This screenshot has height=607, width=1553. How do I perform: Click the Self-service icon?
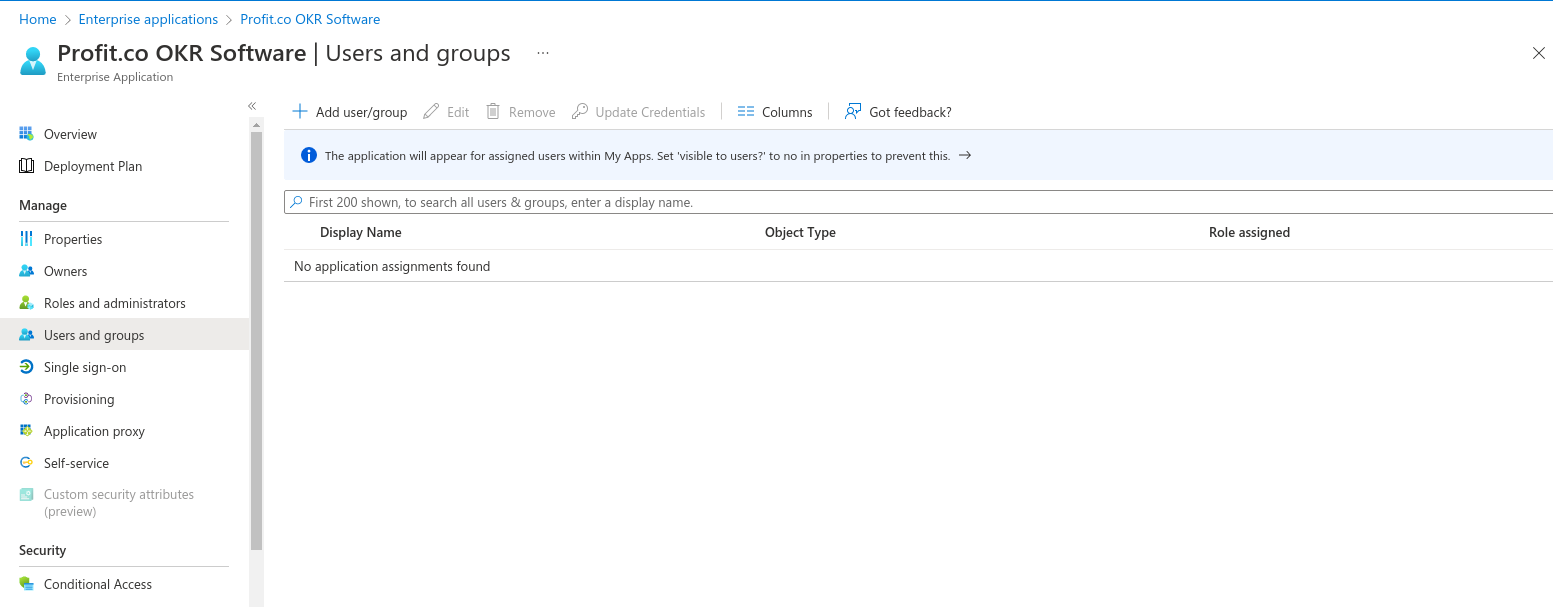click(26, 463)
